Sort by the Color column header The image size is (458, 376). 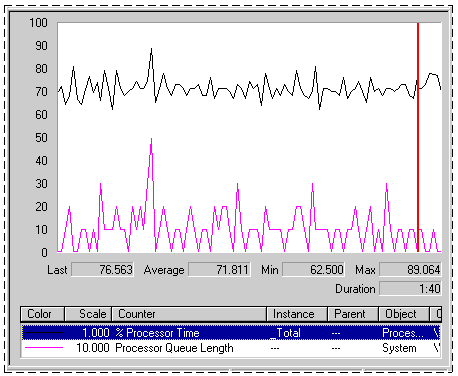click(42, 314)
